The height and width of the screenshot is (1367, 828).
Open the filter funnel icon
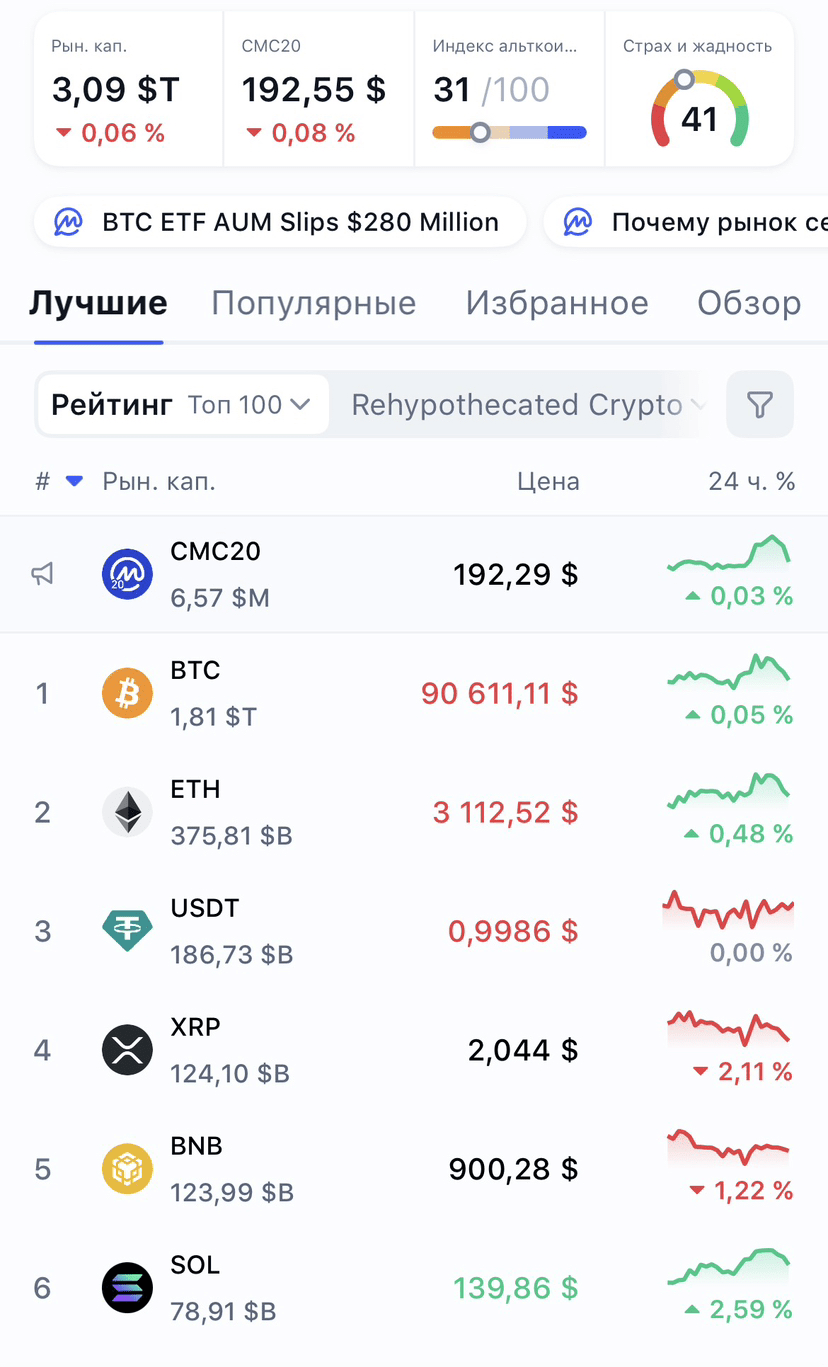tap(760, 405)
